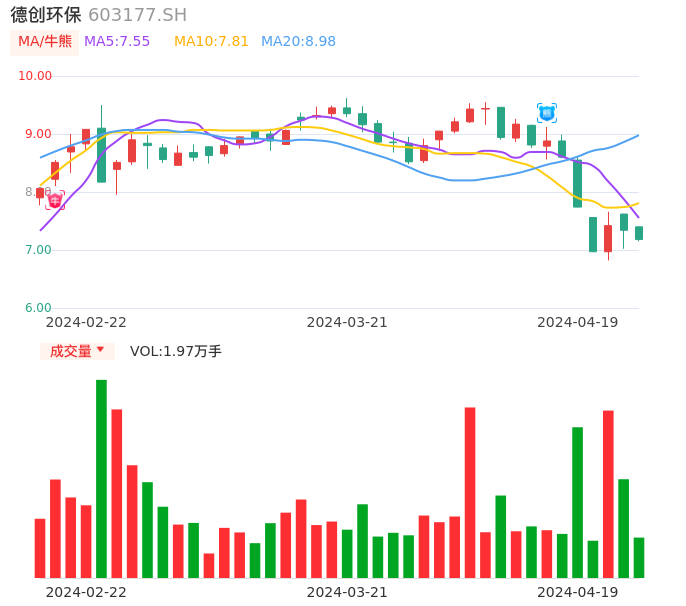Click the 2024-02-22 date label under candlesticks
Screen dimensions: 686x606
pyautogui.click(x=86, y=322)
